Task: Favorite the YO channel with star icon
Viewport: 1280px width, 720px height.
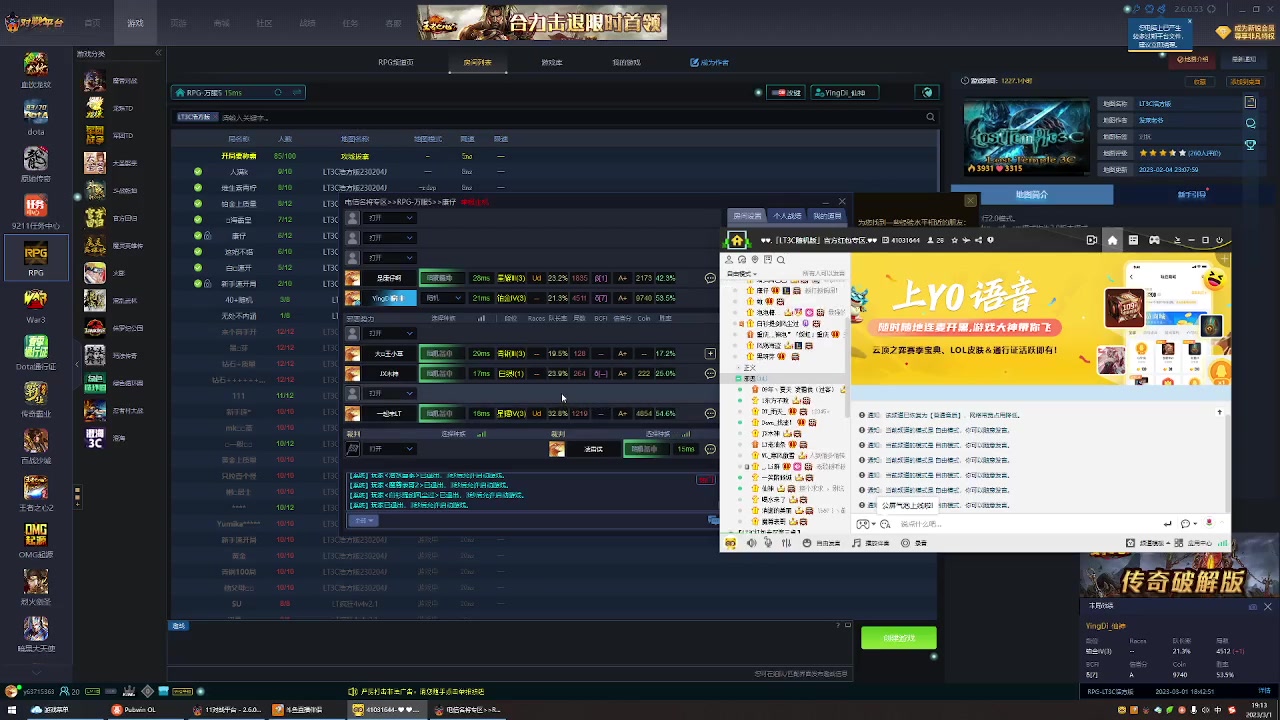Action: [x=955, y=240]
